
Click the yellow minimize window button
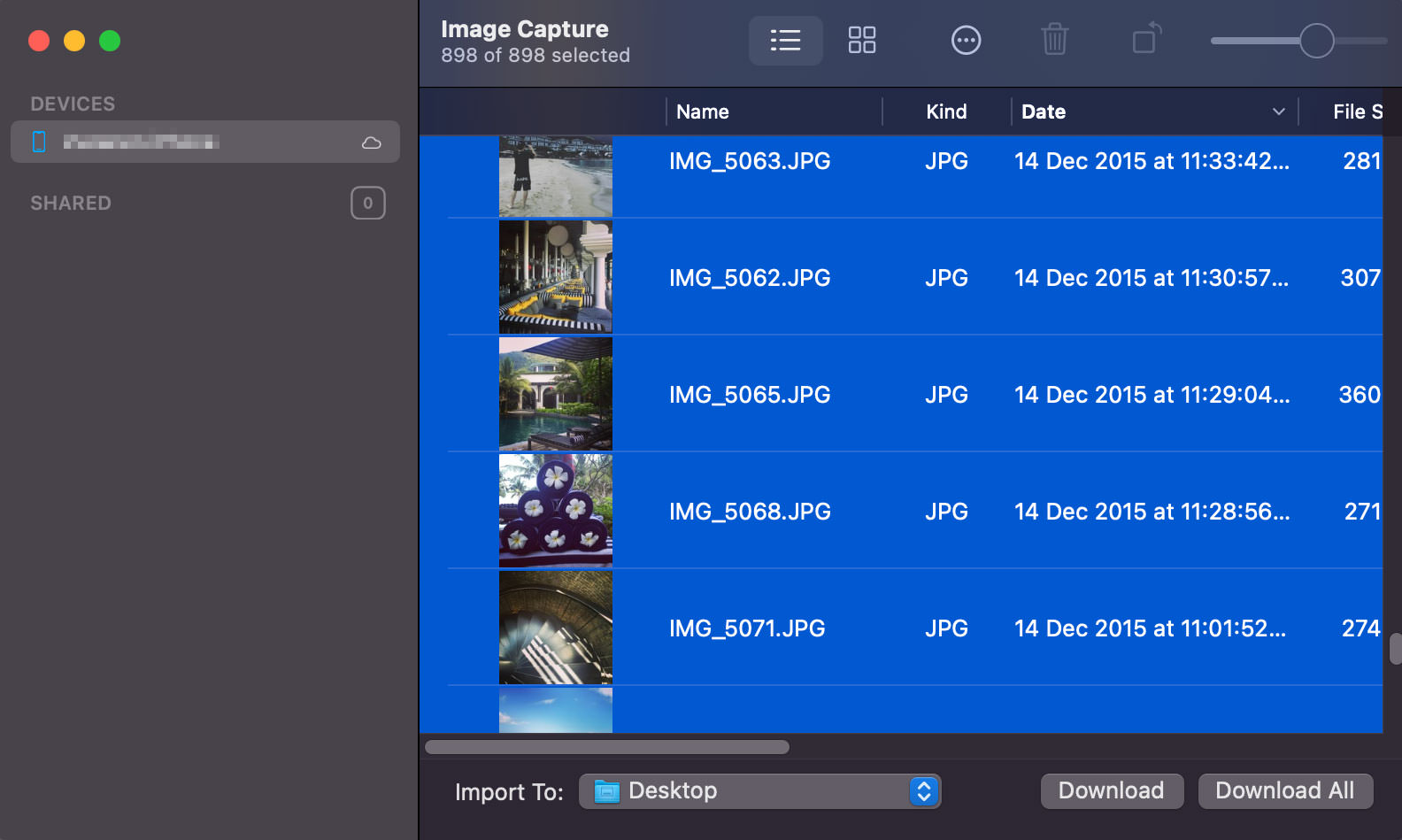[74, 41]
